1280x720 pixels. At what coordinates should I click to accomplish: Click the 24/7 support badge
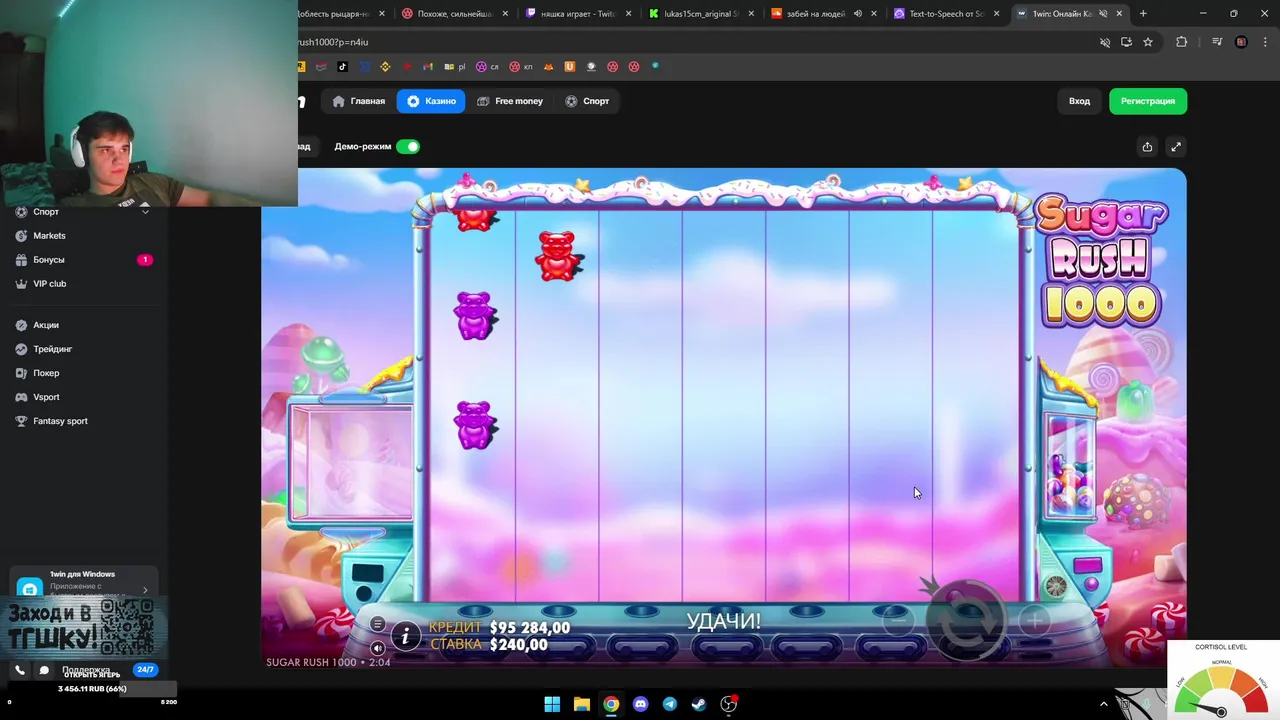(146, 670)
